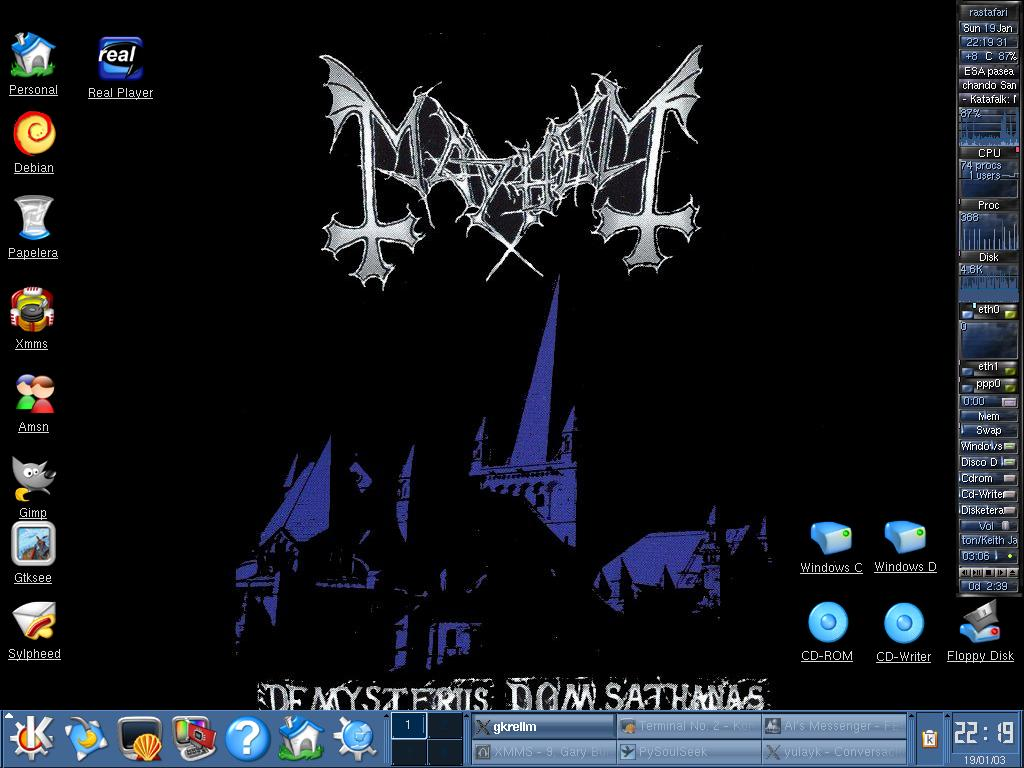Open the Windows C drive icon

831,538
